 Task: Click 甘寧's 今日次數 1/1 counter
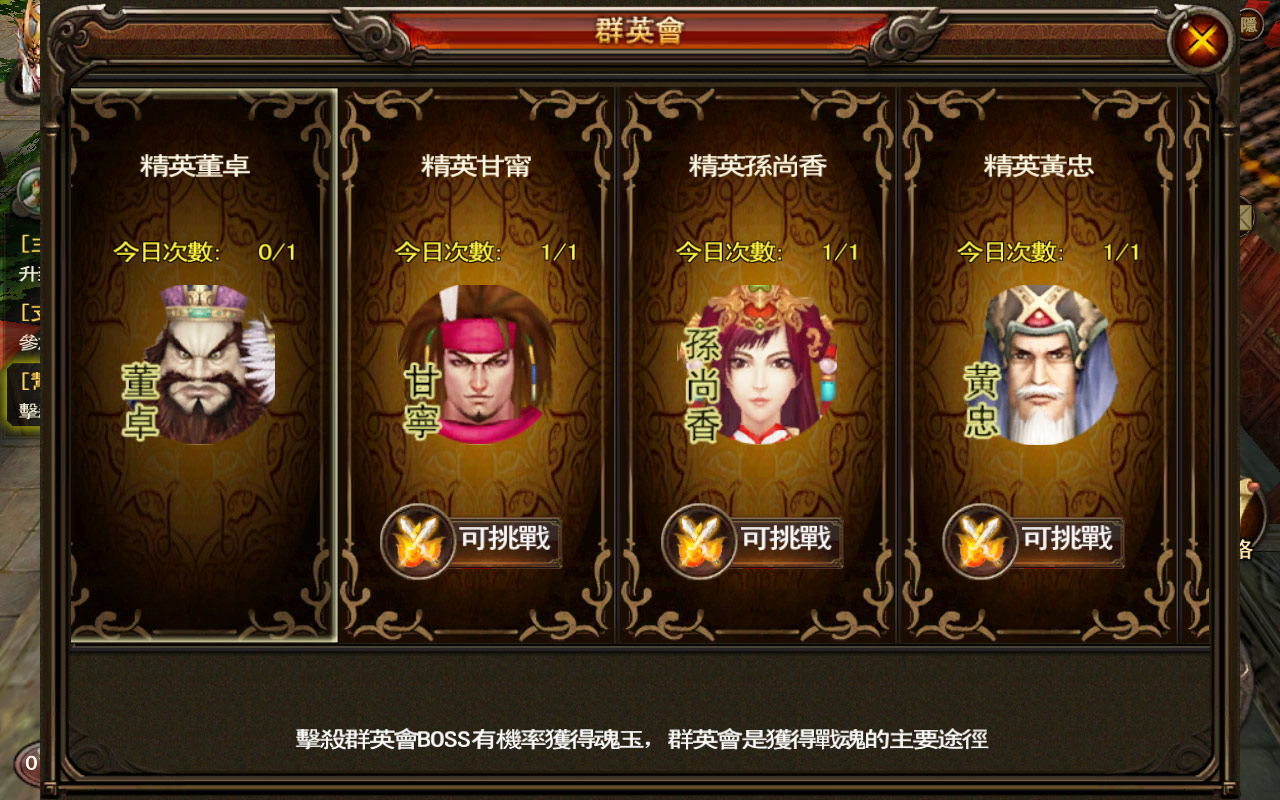pos(486,252)
